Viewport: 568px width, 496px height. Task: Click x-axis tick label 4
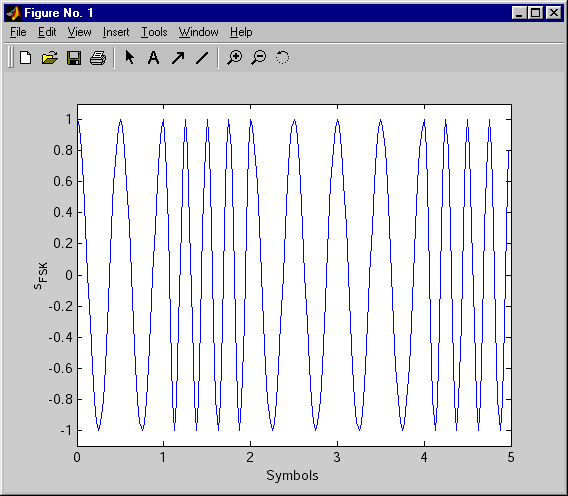424,458
